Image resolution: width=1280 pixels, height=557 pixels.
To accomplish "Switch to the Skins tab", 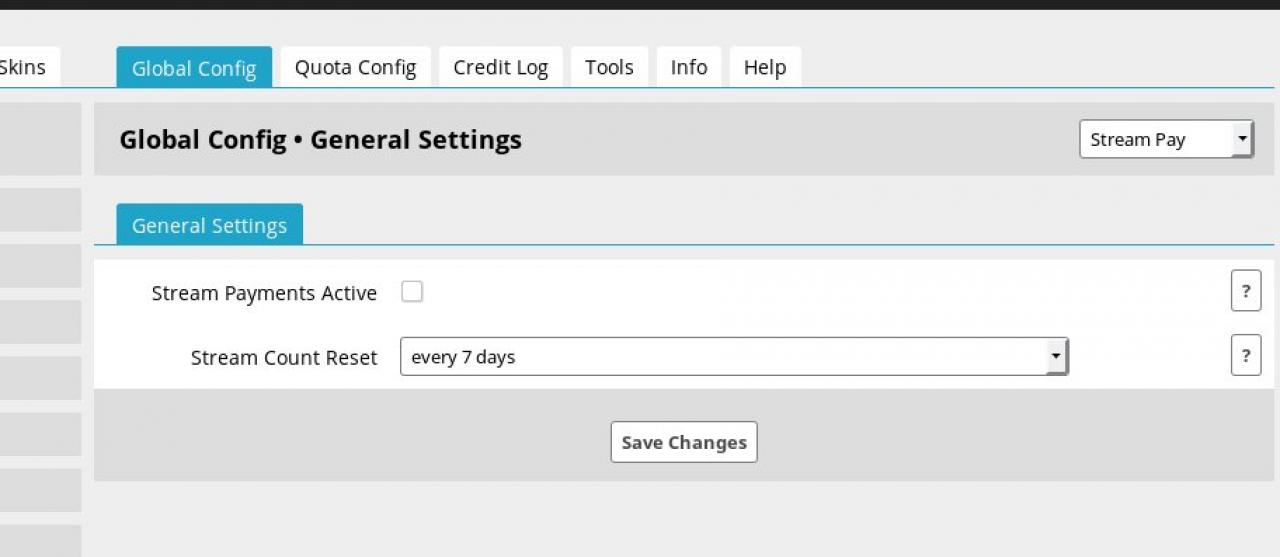I will 24,68.
